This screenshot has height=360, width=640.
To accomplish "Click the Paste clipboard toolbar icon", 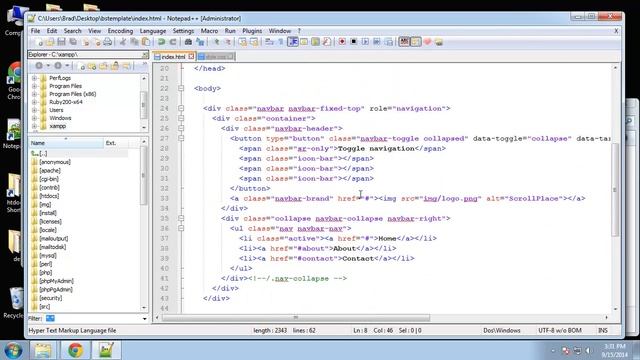I will coord(146,42).
